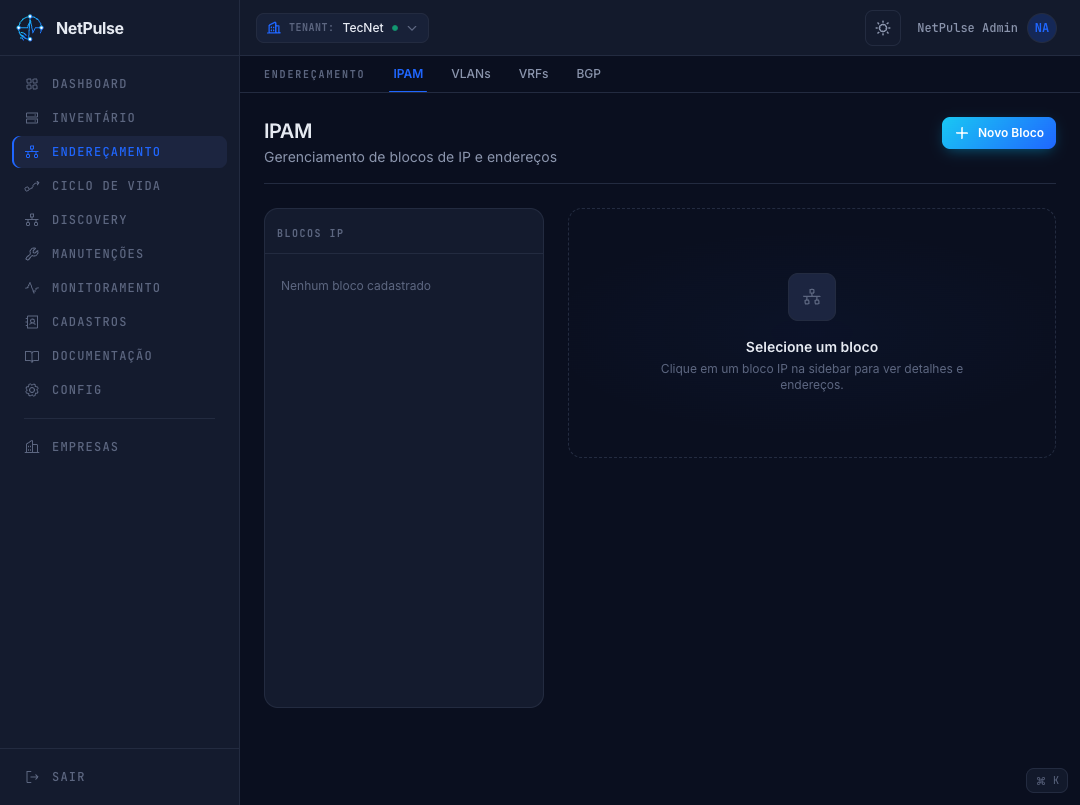Click 'Selecione um bloco' heading
1080x805 pixels.
(811, 347)
